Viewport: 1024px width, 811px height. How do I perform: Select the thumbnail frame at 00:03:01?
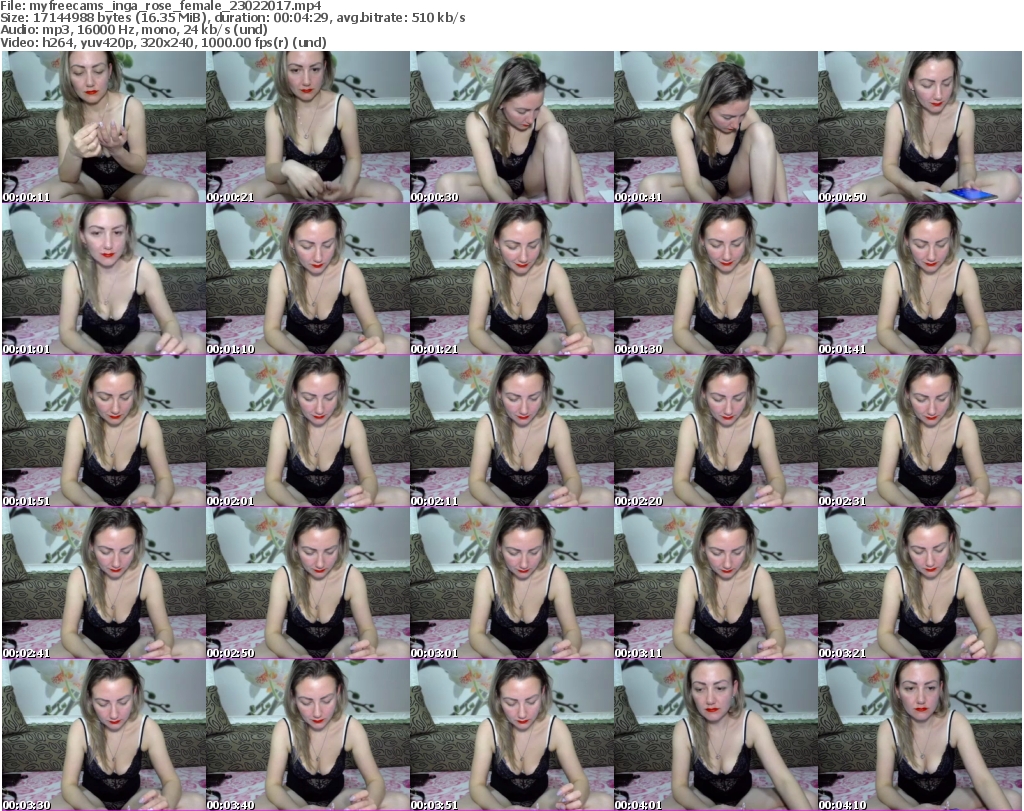(x=511, y=583)
